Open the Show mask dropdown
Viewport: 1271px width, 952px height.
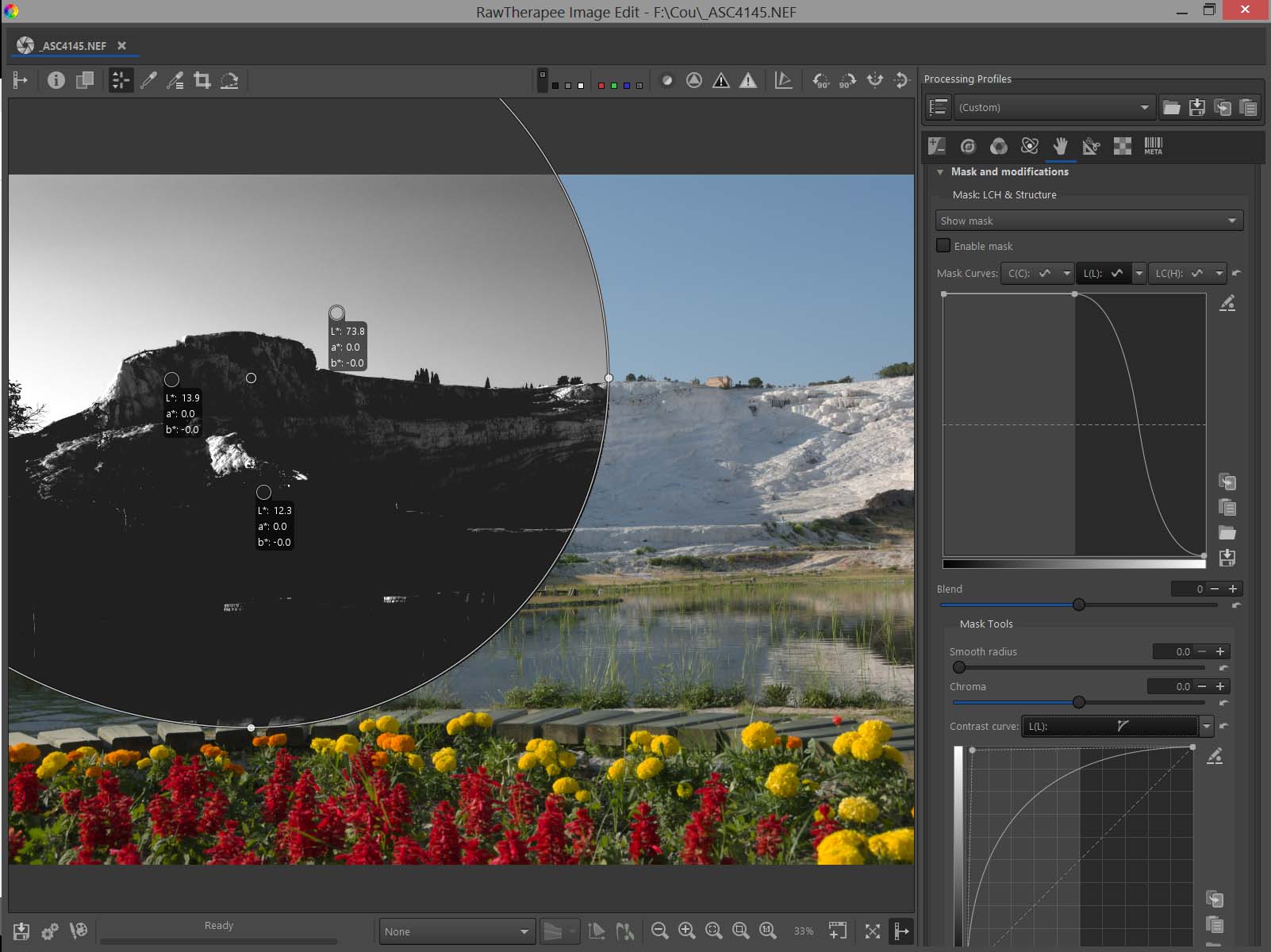[x=1089, y=221]
